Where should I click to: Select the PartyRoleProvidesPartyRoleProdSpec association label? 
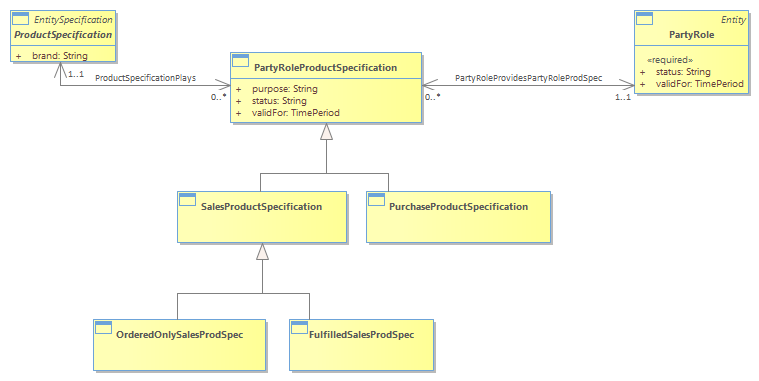[x=529, y=78]
